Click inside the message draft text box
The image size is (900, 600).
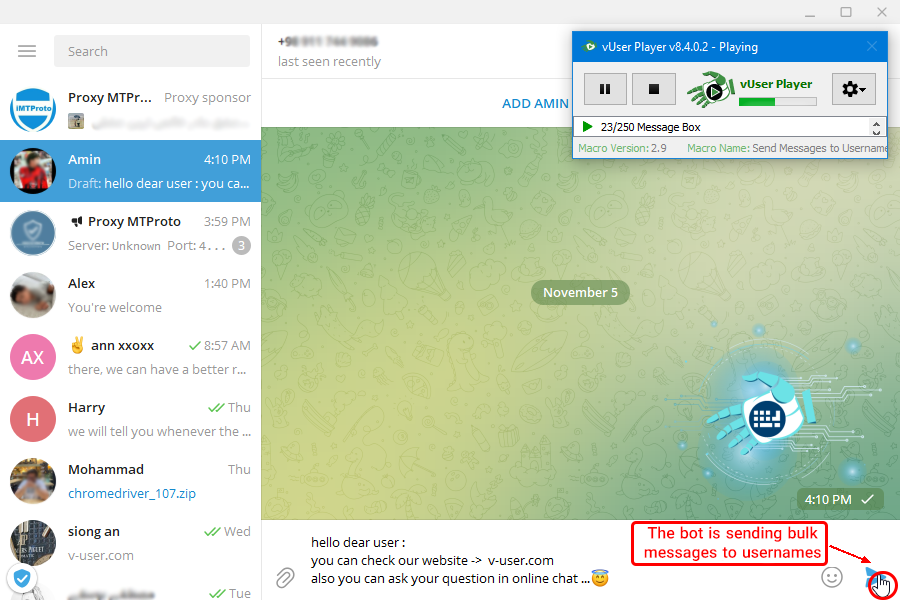coord(459,560)
